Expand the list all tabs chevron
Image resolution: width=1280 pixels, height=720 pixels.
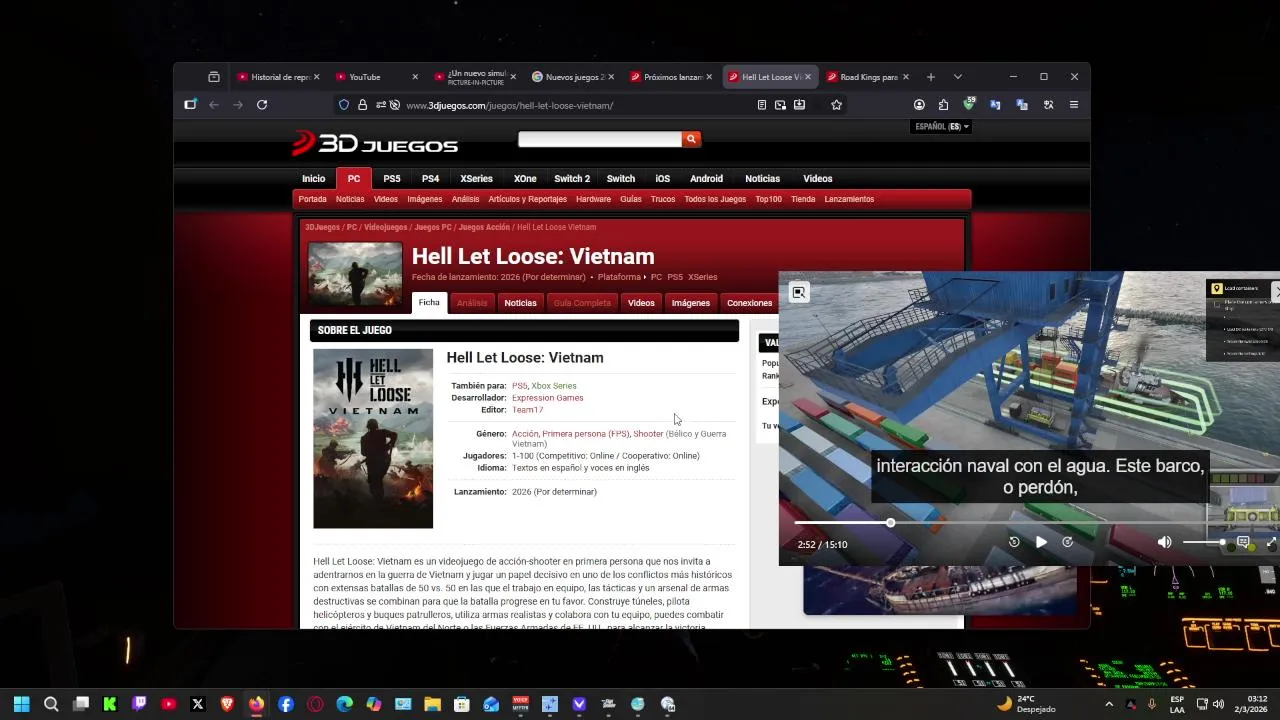[957, 77]
